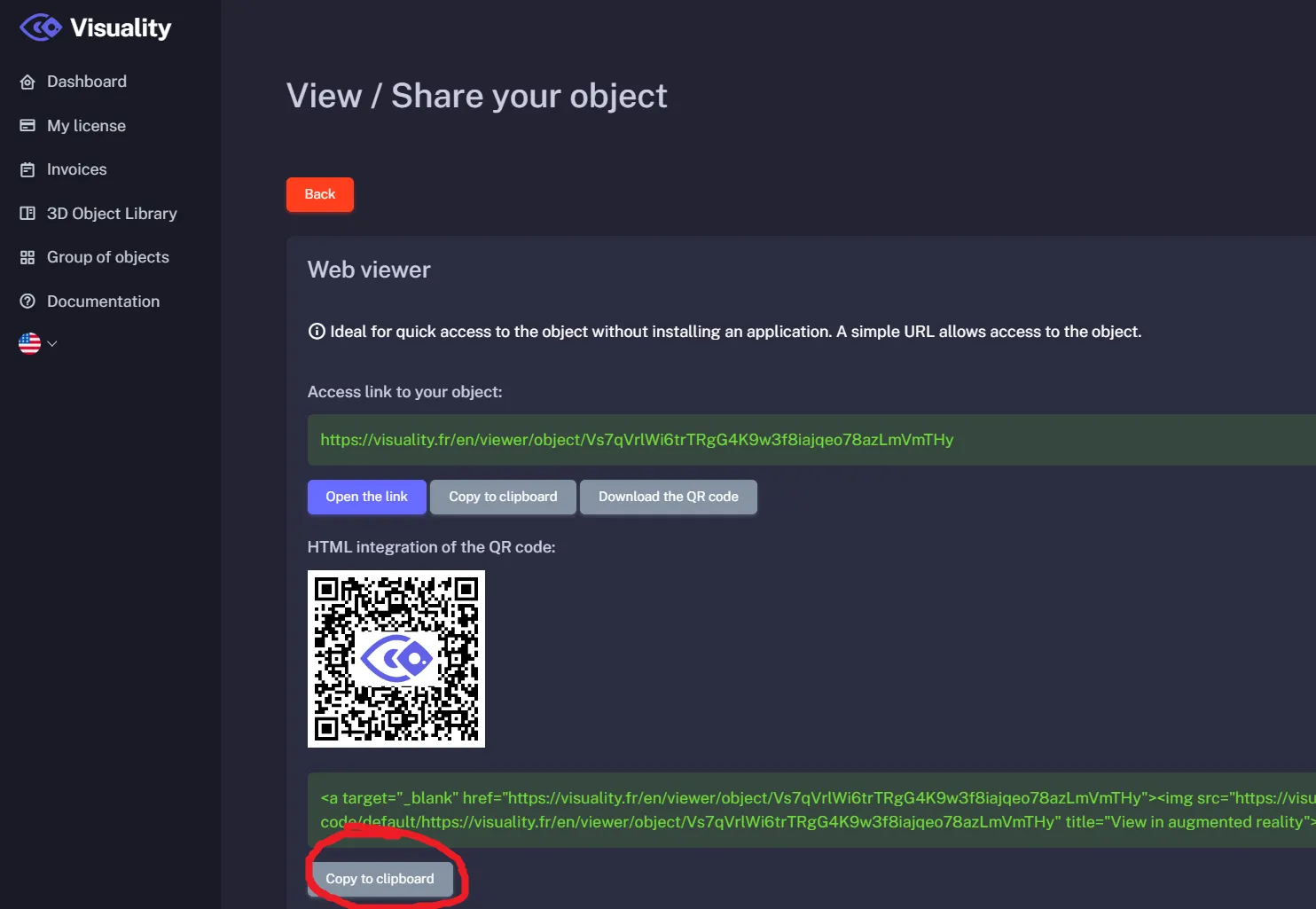Click the object access link URL
Screen dimensions: 1316x909
point(637,439)
